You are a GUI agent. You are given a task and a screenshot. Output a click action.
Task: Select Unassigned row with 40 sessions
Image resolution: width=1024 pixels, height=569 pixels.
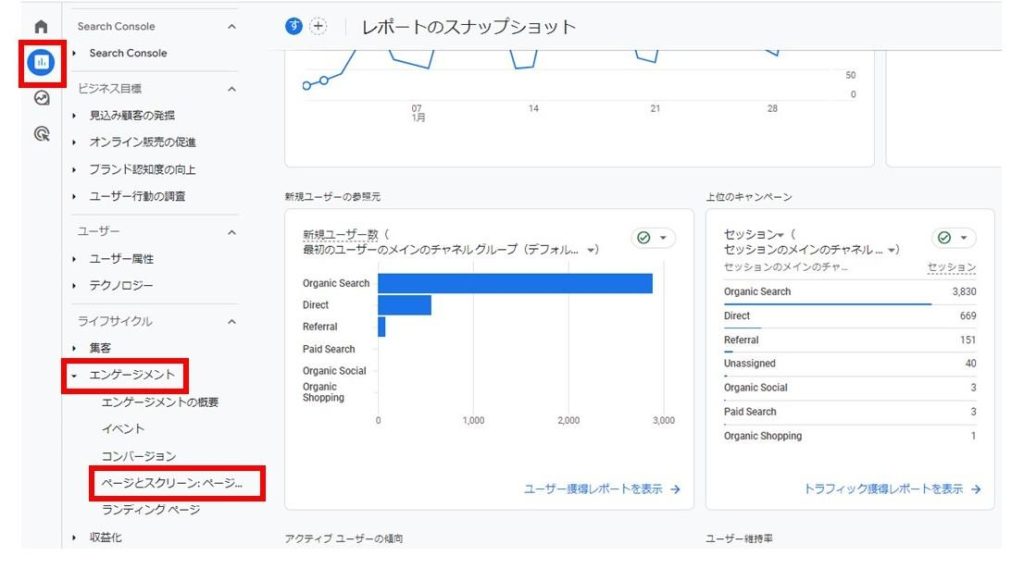pyautogui.click(x=850, y=364)
